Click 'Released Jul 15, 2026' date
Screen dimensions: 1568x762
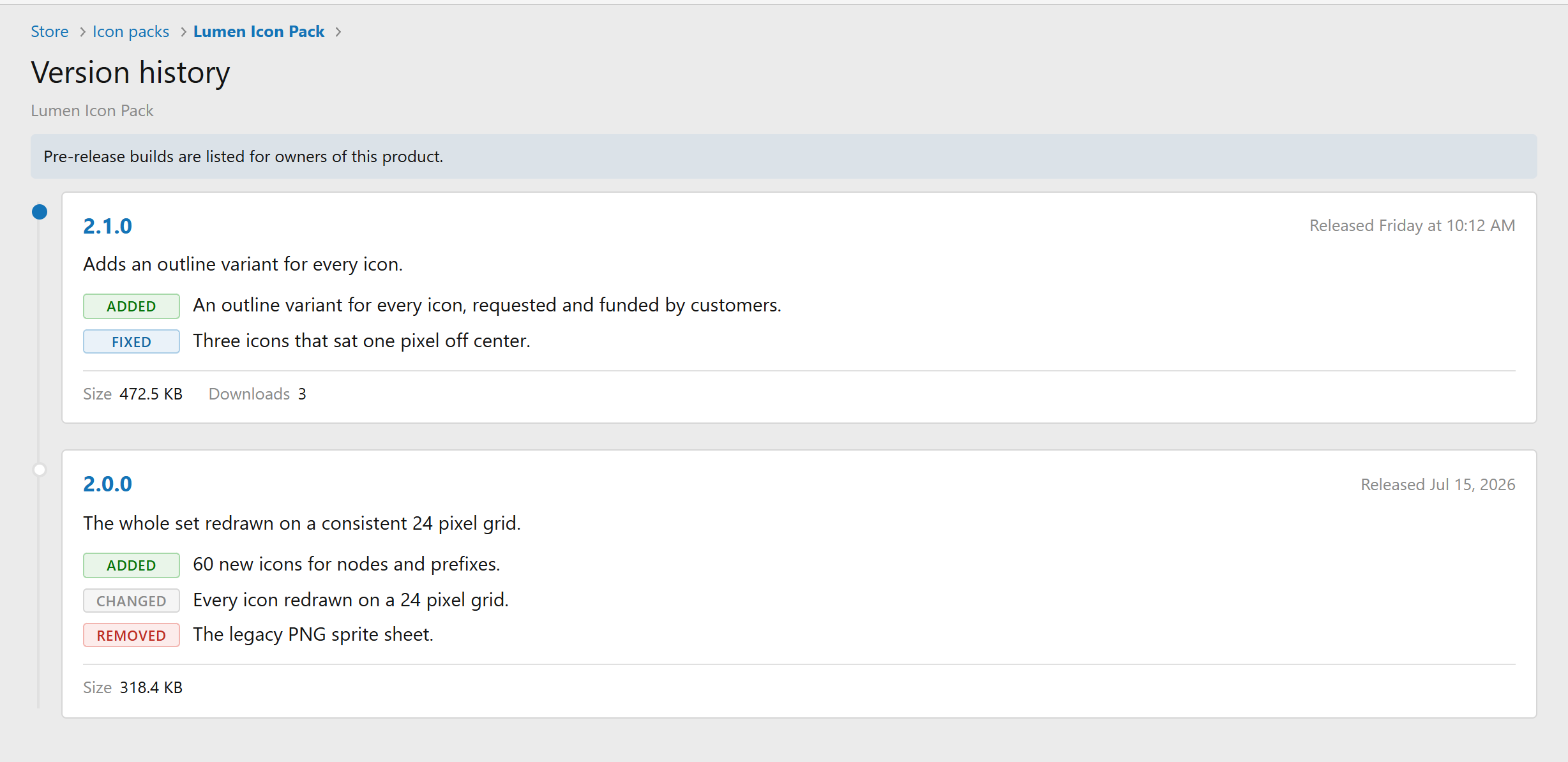pyautogui.click(x=1438, y=484)
